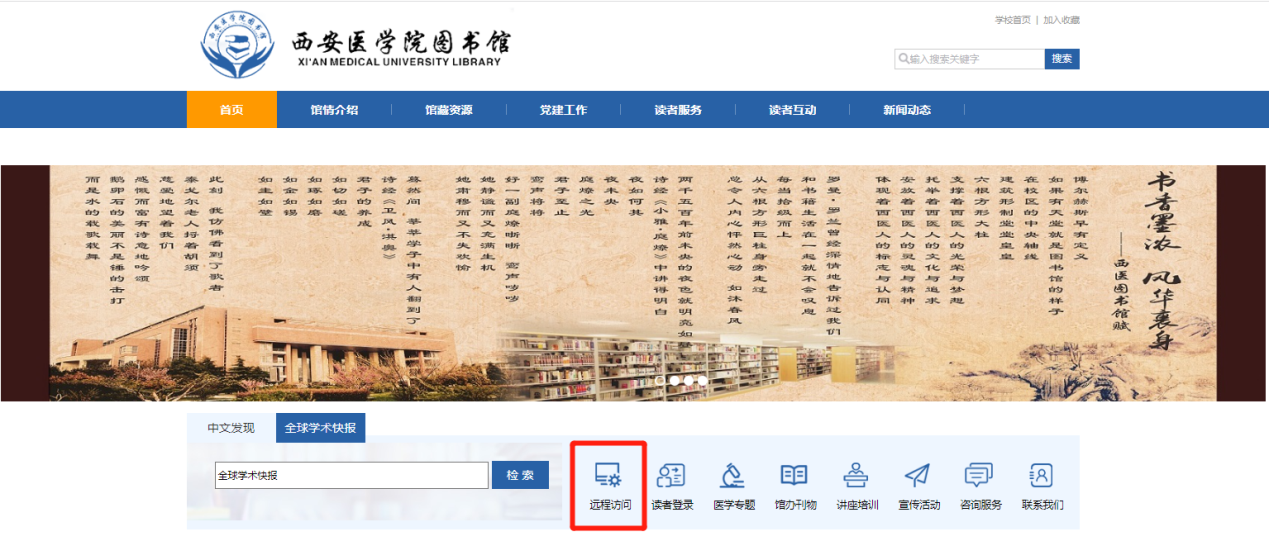Click the 西安医学院图书馆 title text
This screenshot has height=560, width=1269.
click(401, 43)
